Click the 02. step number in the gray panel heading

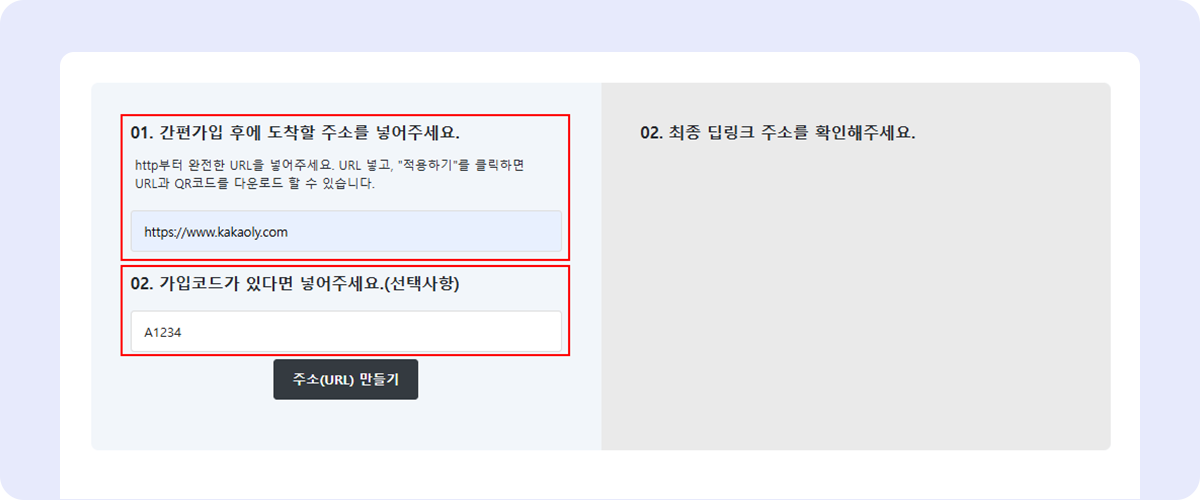(652, 132)
